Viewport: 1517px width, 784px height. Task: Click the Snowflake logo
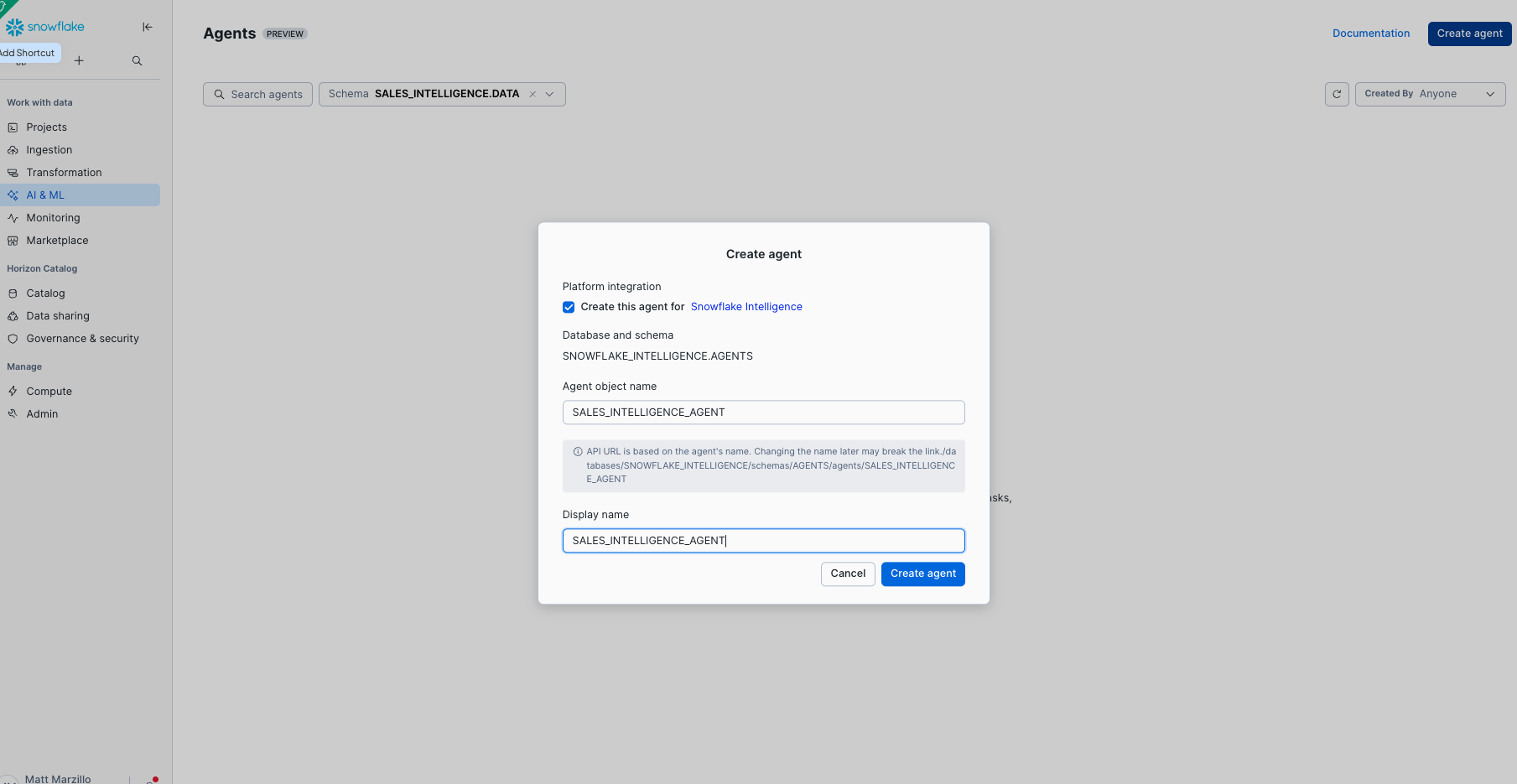45,27
